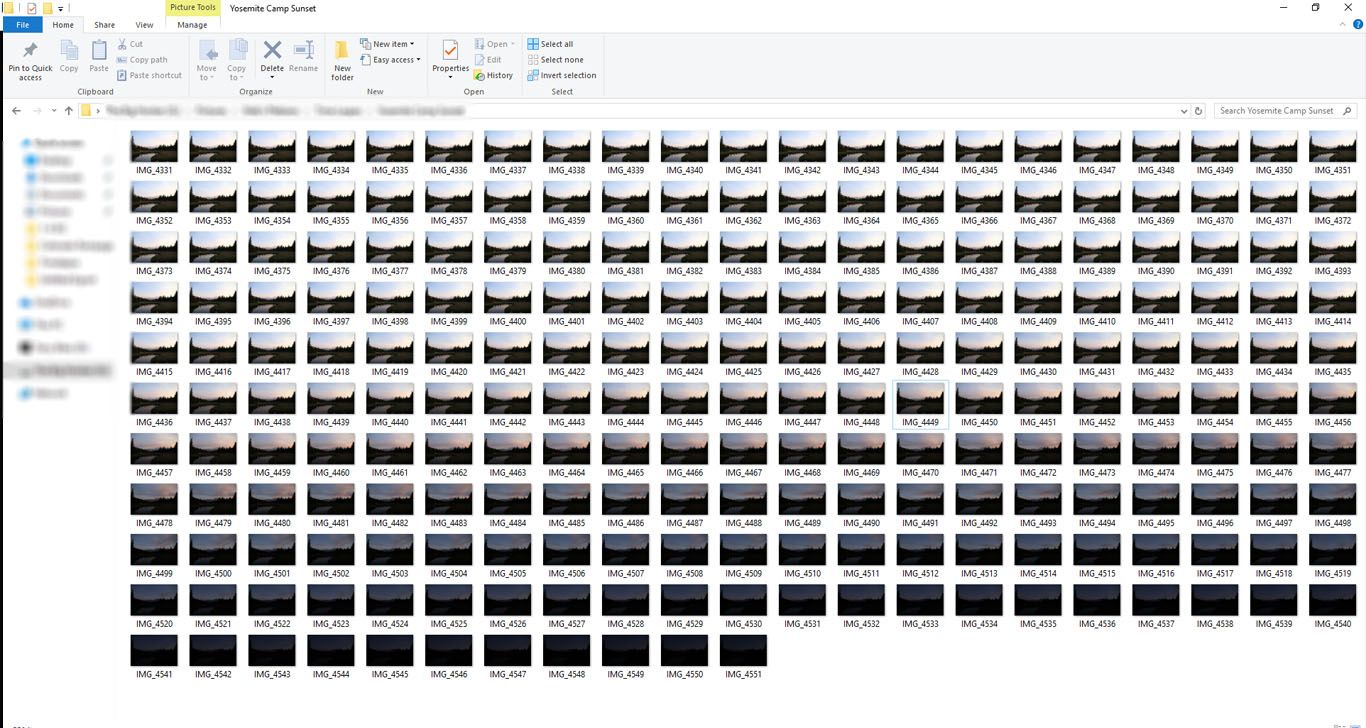Click the Properties icon in the title bar toolbar
1366x728 pixels.
tap(32, 8)
